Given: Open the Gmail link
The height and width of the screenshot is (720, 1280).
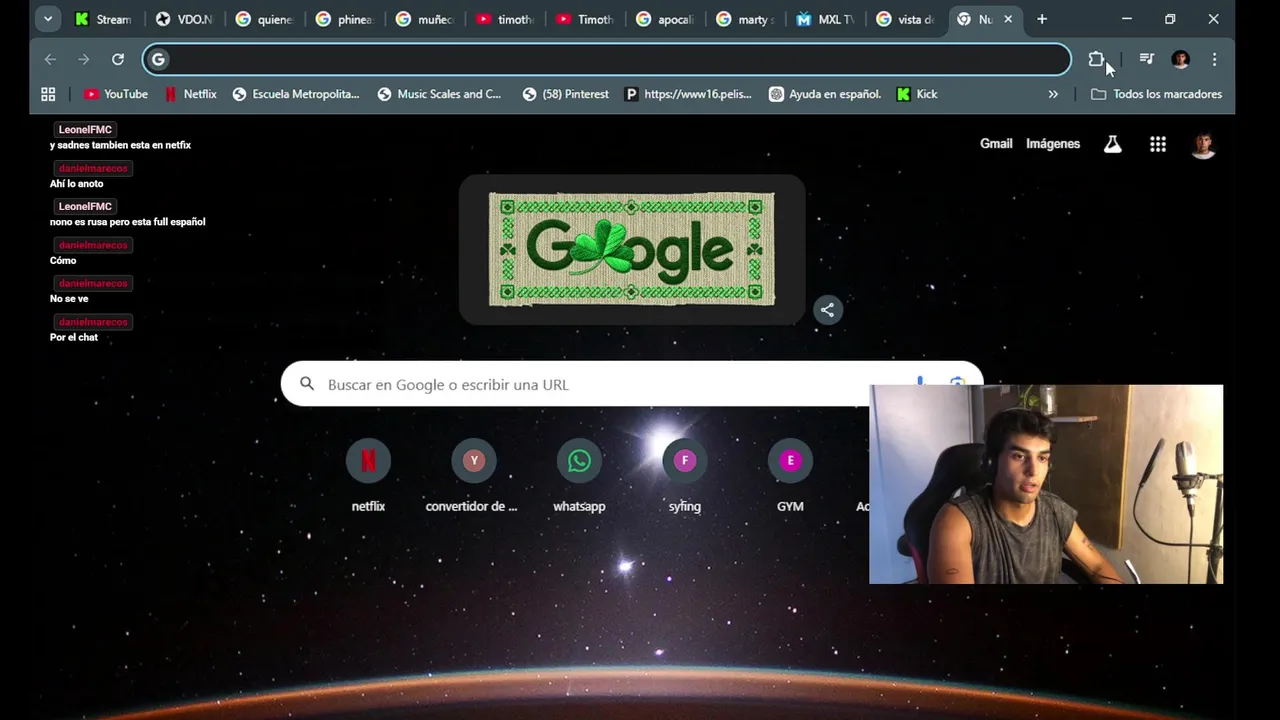Looking at the screenshot, I should tap(996, 144).
